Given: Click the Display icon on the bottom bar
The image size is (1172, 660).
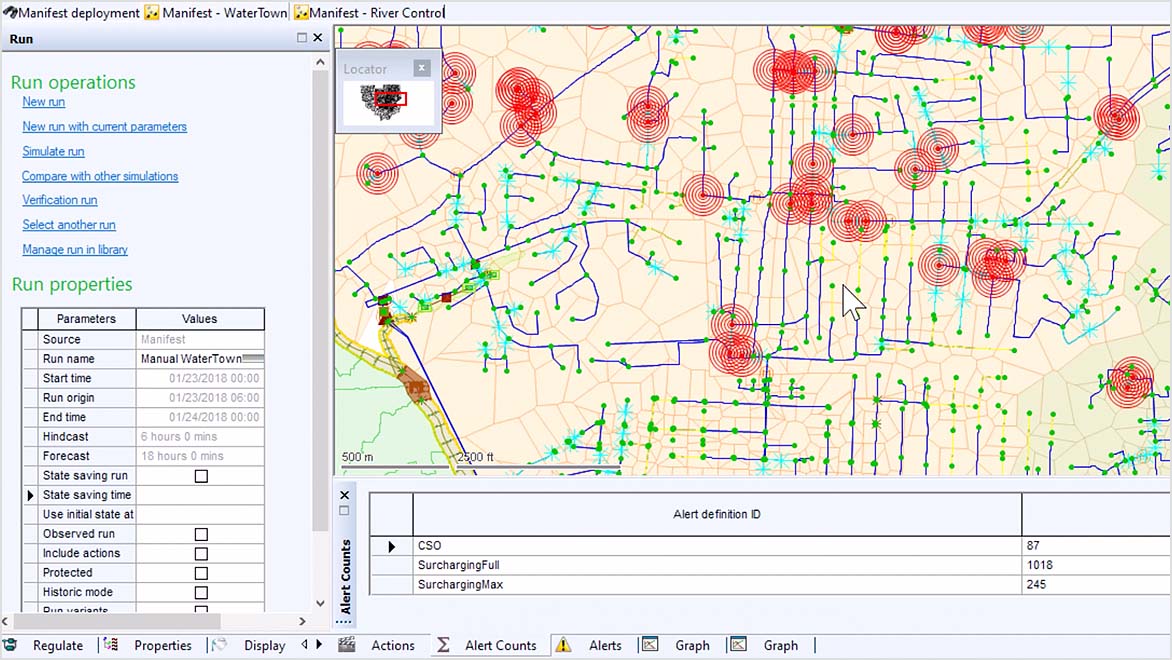Looking at the screenshot, I should tap(219, 645).
